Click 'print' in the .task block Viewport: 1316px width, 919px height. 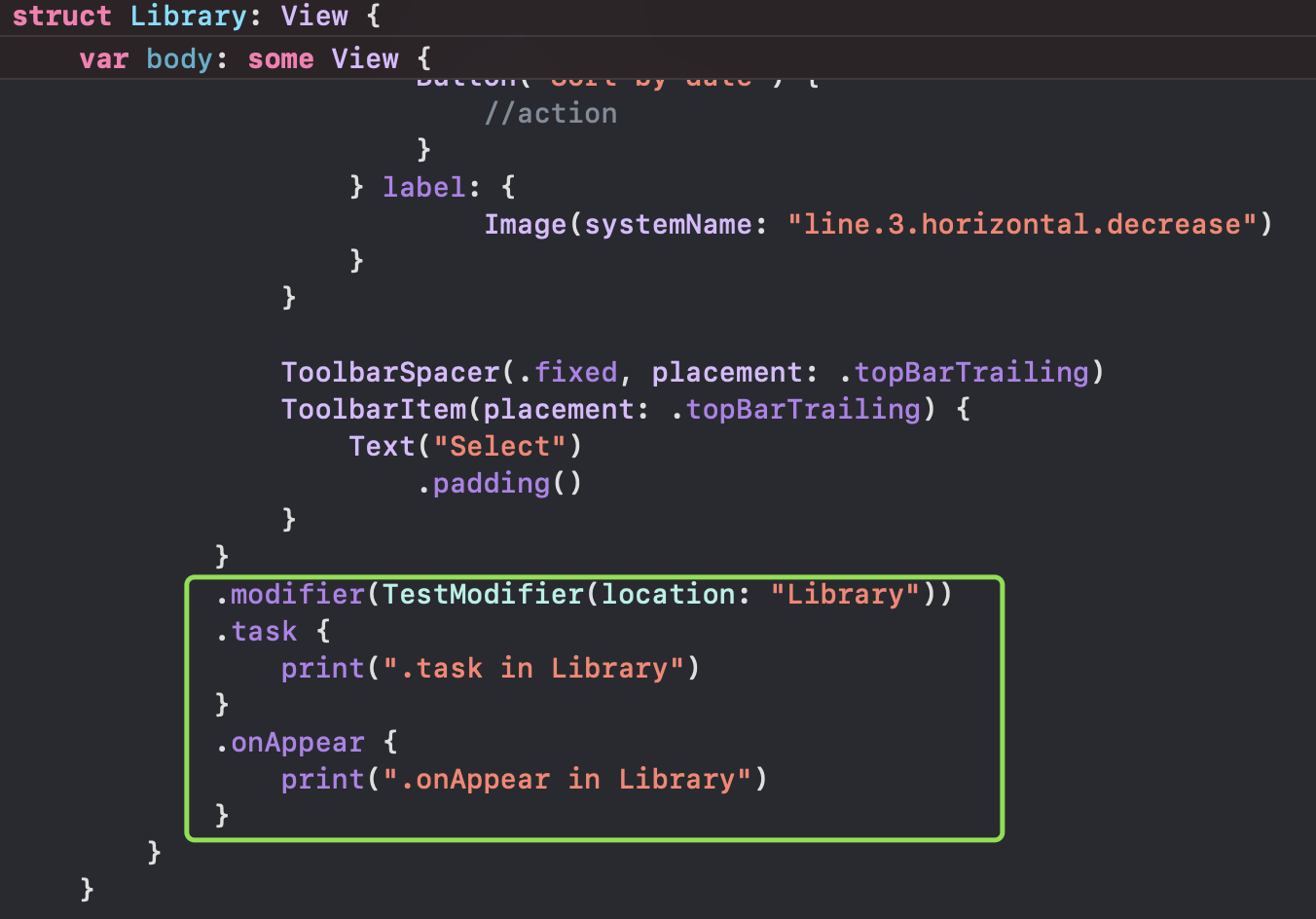323,668
